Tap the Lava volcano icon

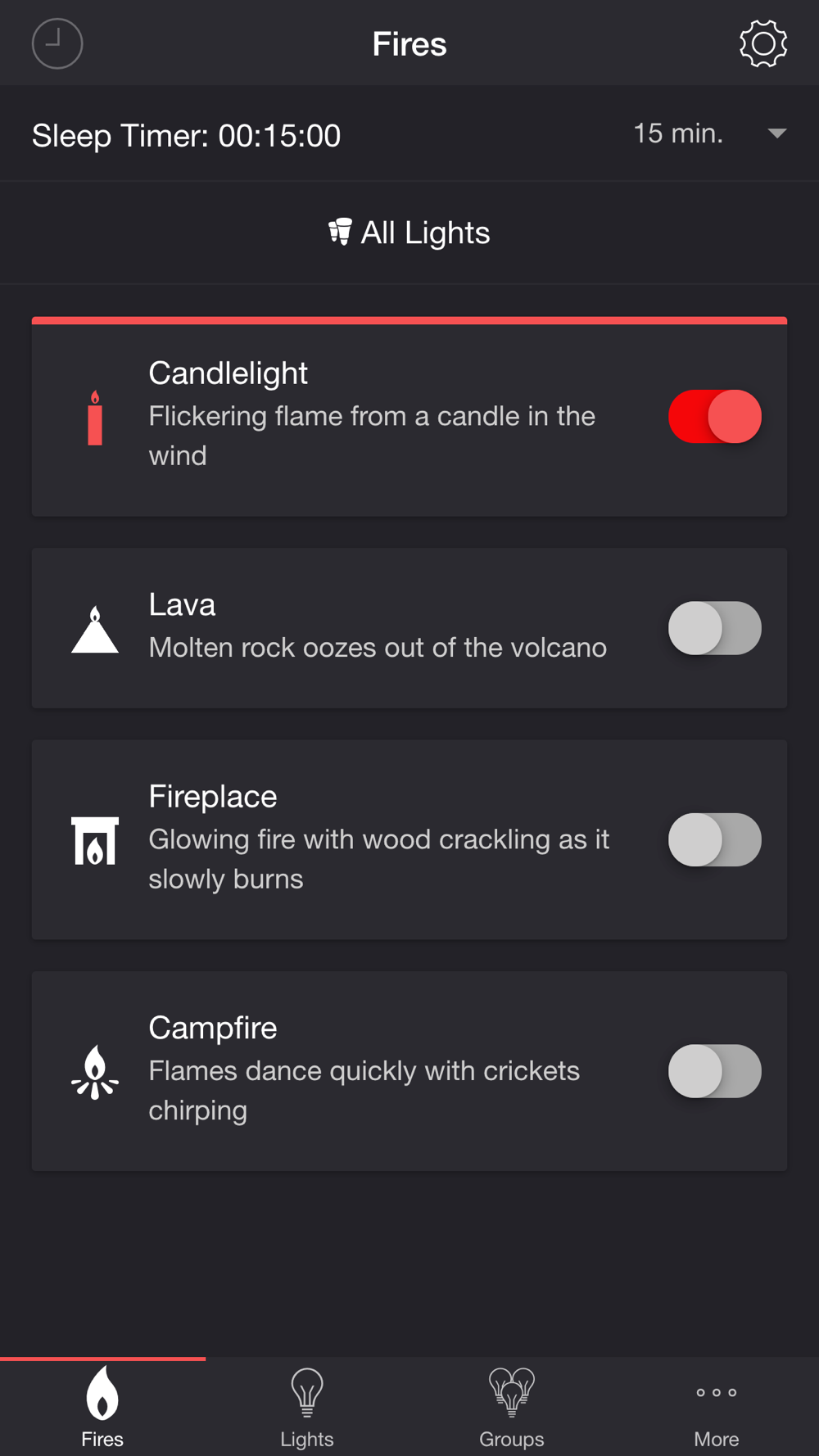click(x=95, y=629)
